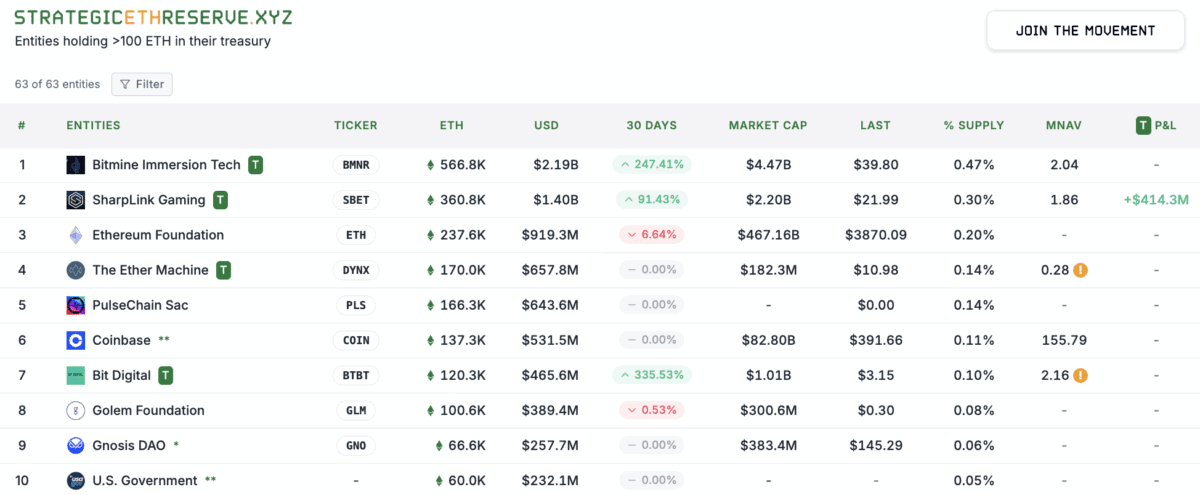Click the red 0.53% change badge
The height and width of the screenshot is (495, 1200).
[651, 410]
